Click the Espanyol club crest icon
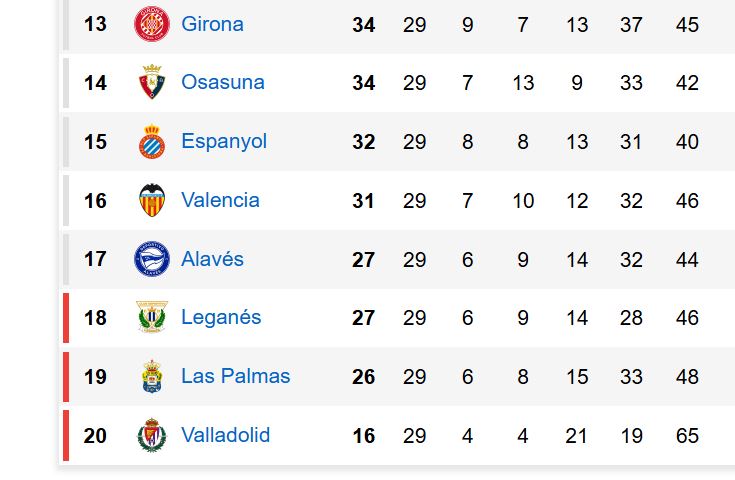This screenshot has height=480, width=735. pos(152,142)
